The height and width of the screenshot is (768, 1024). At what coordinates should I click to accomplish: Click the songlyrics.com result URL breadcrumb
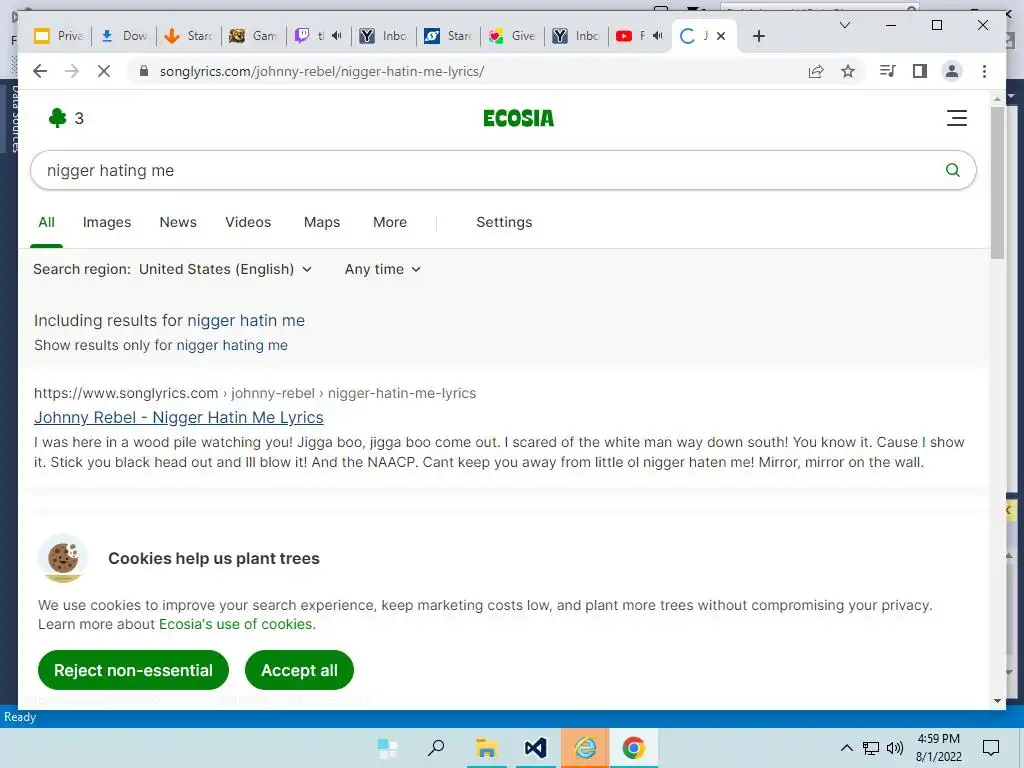255,393
